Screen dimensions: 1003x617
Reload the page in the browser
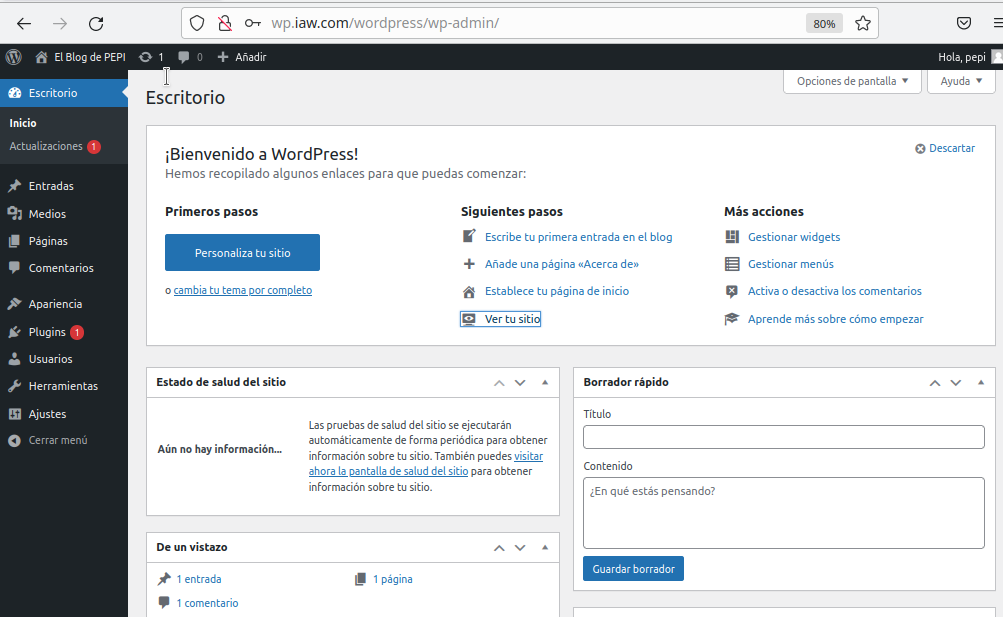tap(96, 23)
